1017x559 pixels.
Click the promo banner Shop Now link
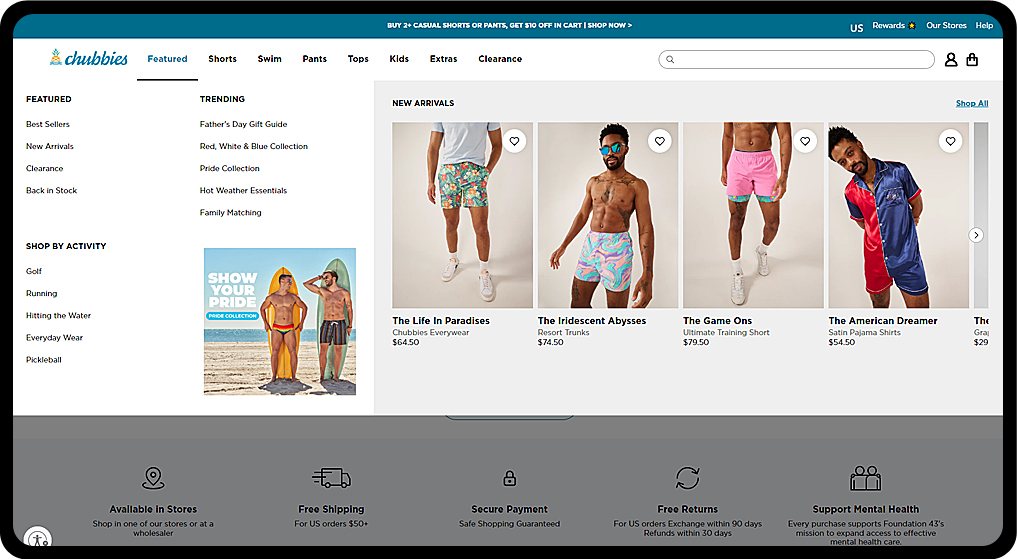[610, 25]
